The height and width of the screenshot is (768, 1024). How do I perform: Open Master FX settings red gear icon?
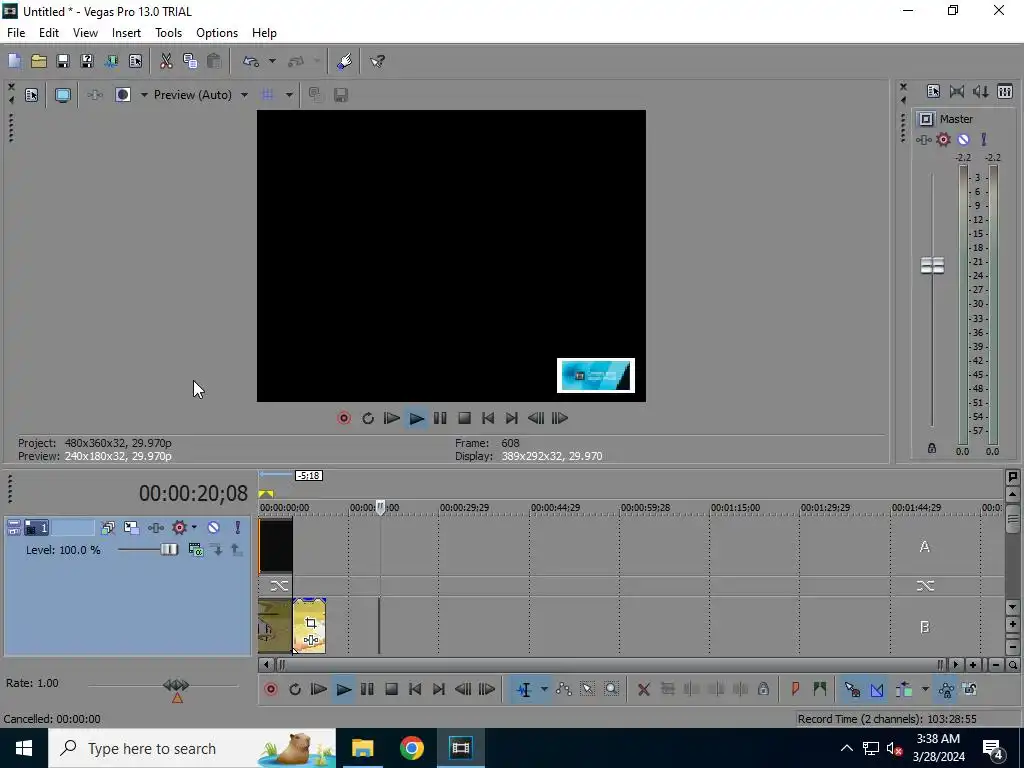coord(943,139)
